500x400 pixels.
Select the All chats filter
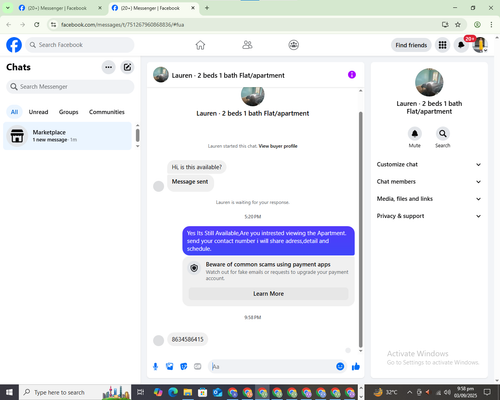click(14, 112)
